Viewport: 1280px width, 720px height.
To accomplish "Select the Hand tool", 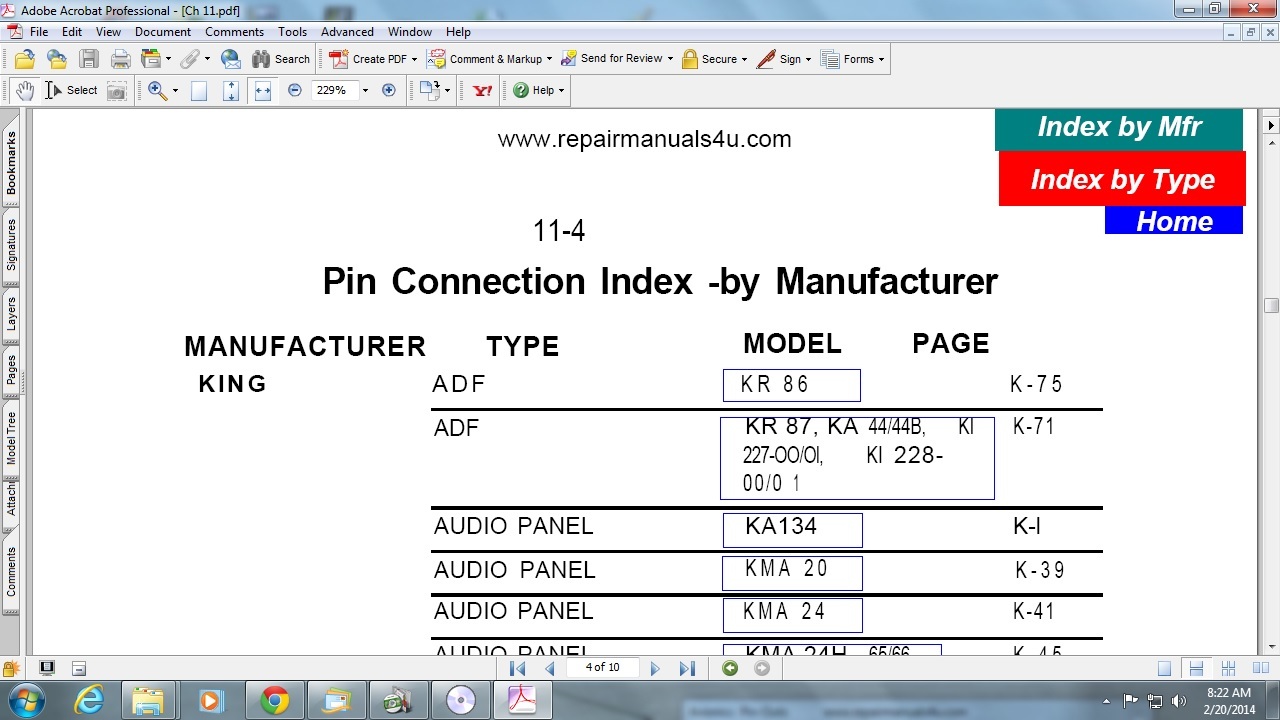I will (25, 90).
